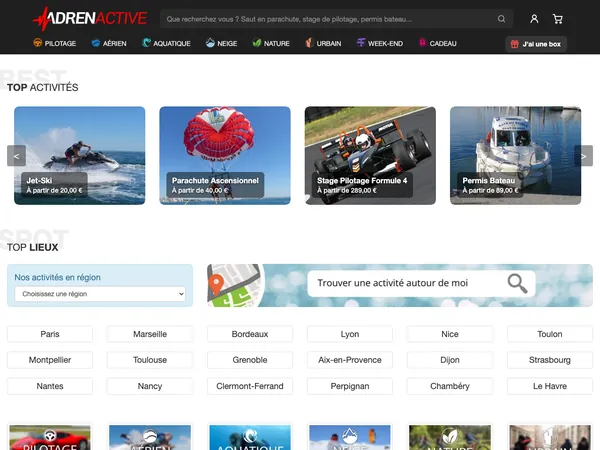Open the Nature menu

coord(271,43)
